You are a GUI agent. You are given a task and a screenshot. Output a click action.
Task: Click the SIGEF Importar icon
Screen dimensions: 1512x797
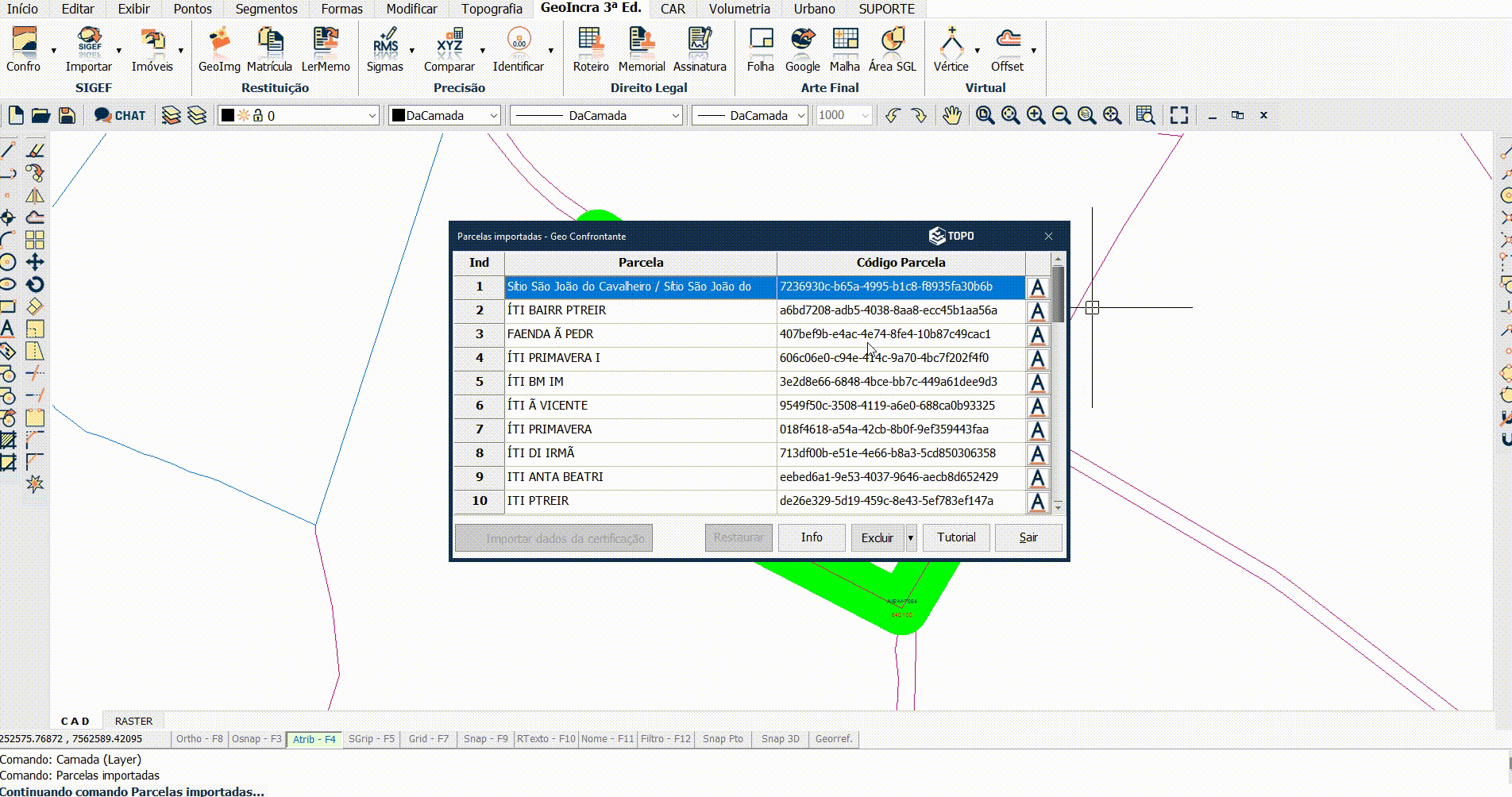(89, 48)
